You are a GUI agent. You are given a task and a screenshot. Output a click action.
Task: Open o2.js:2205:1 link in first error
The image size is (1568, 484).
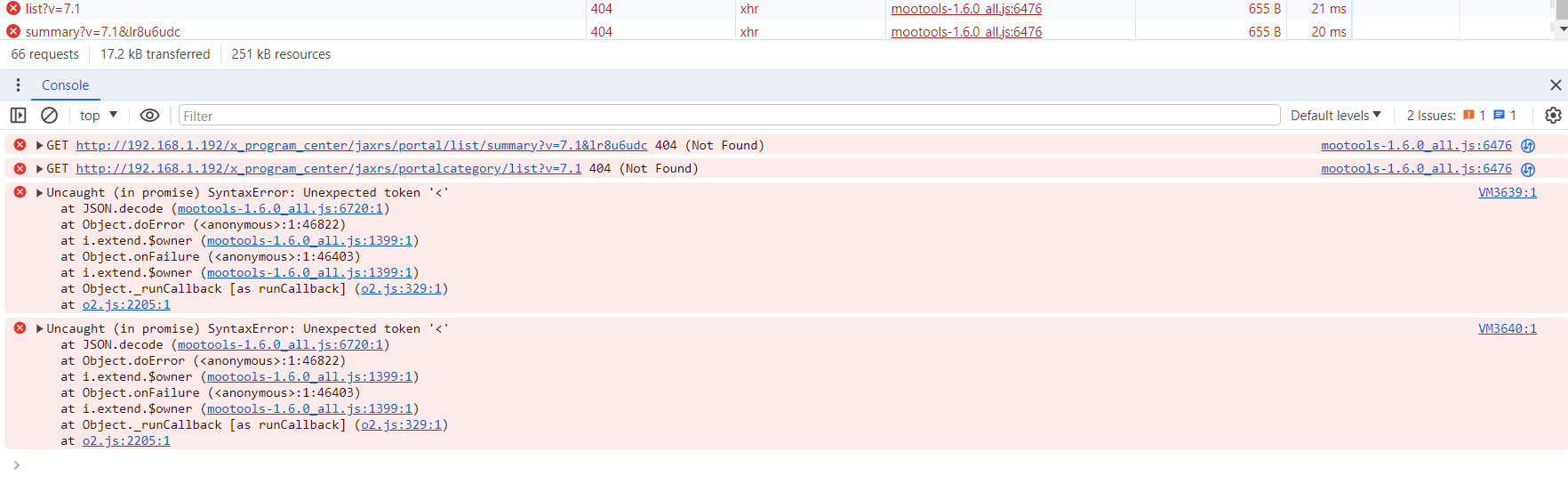click(x=126, y=304)
